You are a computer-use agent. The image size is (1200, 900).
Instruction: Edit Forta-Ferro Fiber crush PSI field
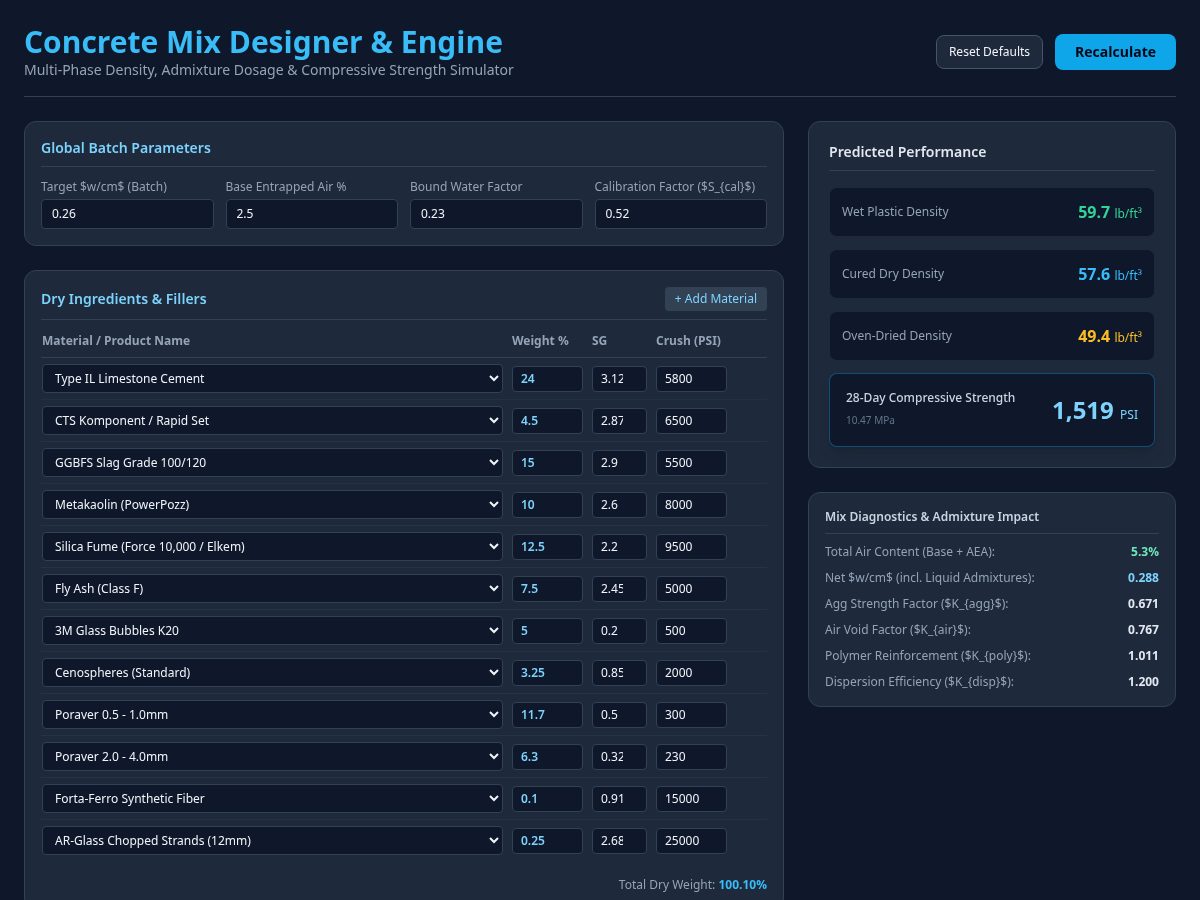pos(691,799)
